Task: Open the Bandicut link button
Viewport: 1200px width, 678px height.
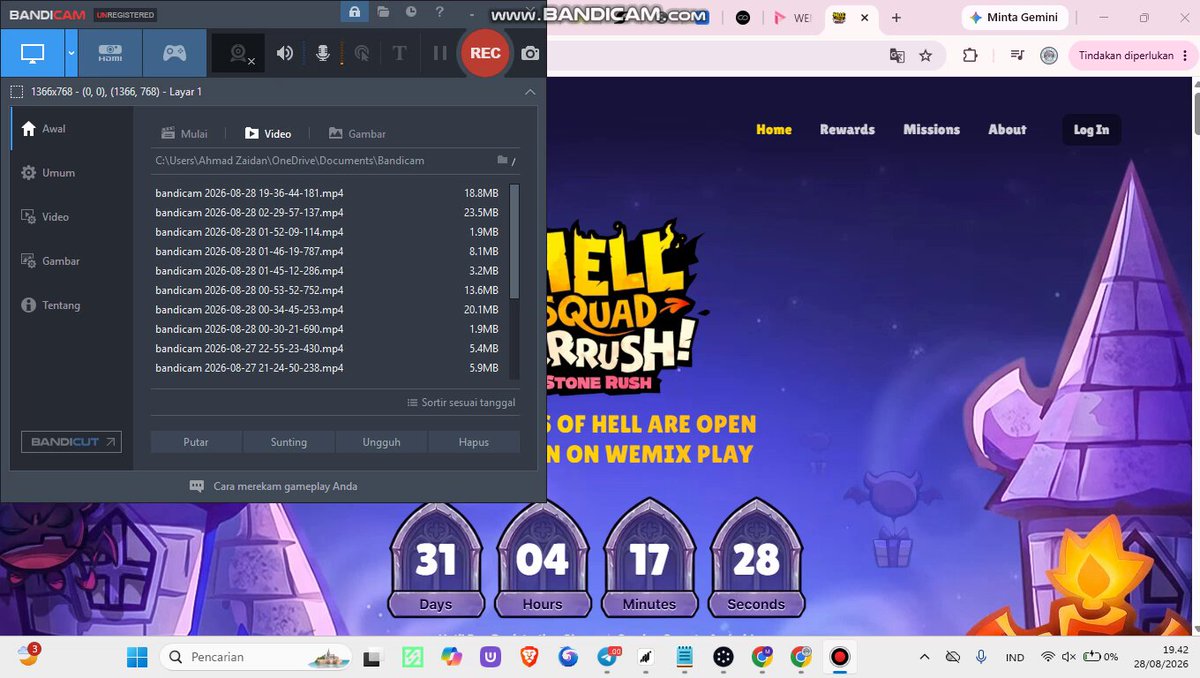Action: 71,442
